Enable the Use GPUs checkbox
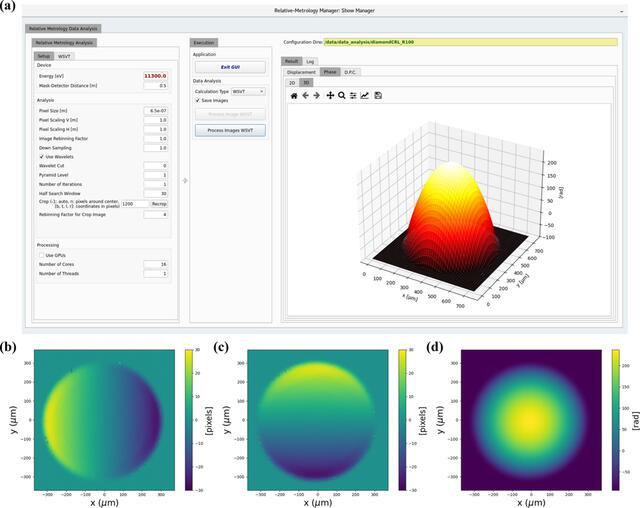640x508 pixels. (x=42, y=255)
